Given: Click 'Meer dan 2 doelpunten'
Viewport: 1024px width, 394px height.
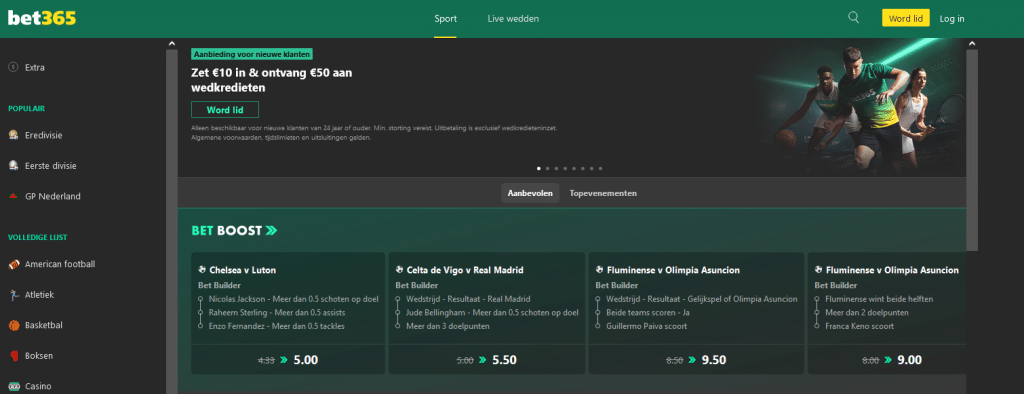Looking at the screenshot, I should pos(867,312).
